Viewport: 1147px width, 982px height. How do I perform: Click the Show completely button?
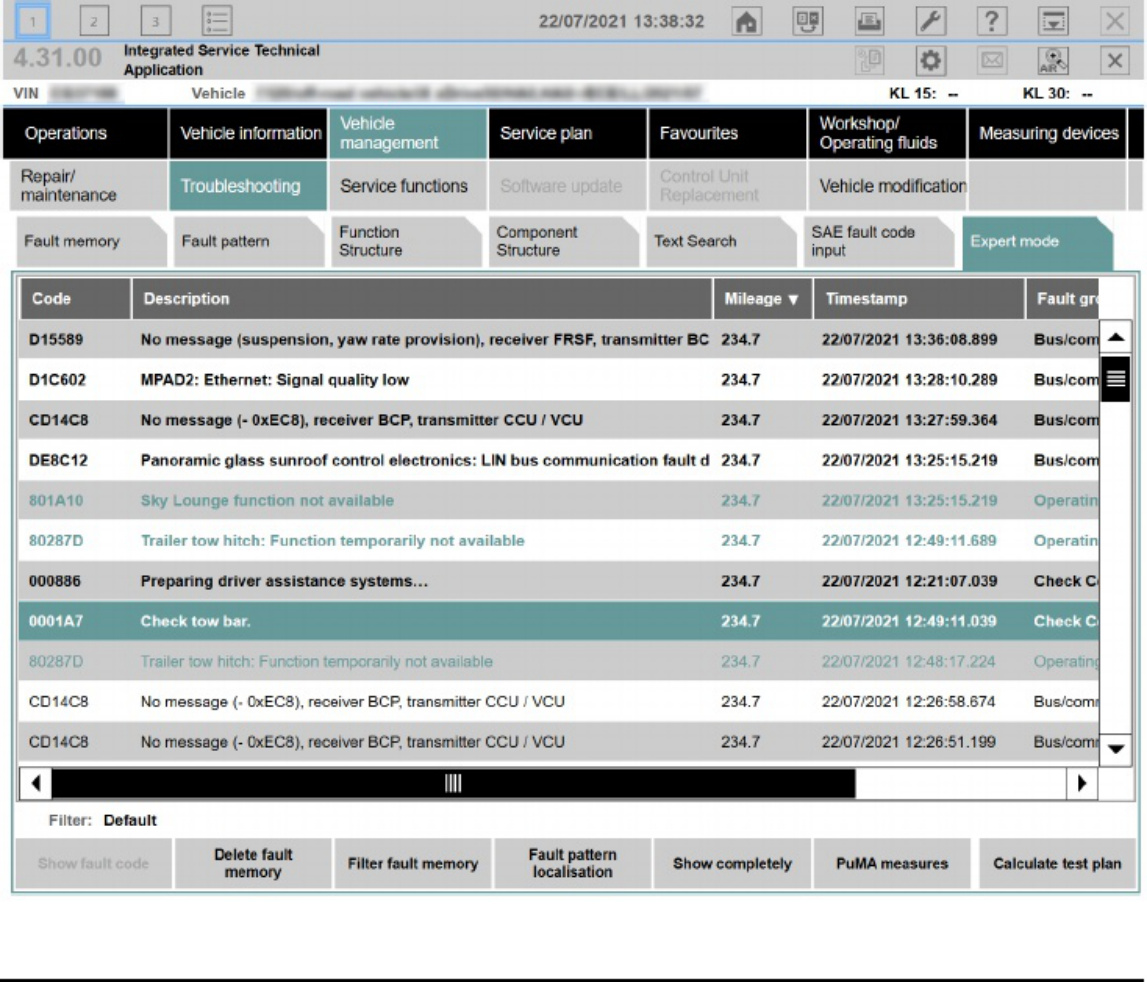click(732, 863)
